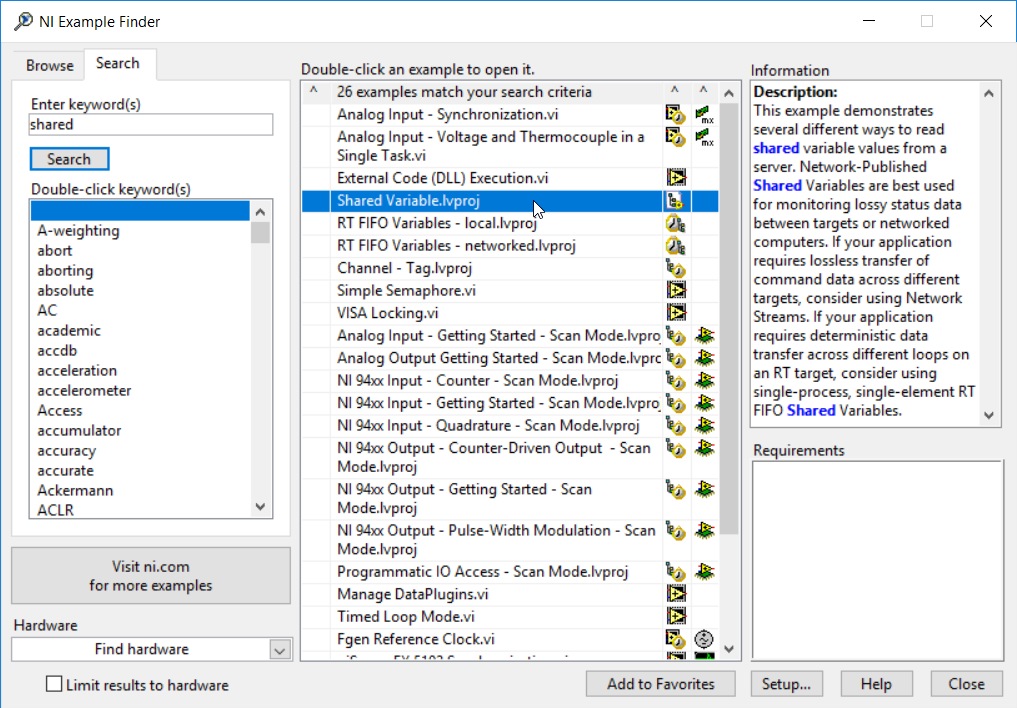This screenshot has height=708, width=1017.
Task: Click the Description panel scroll up arrow
Action: coord(988,93)
